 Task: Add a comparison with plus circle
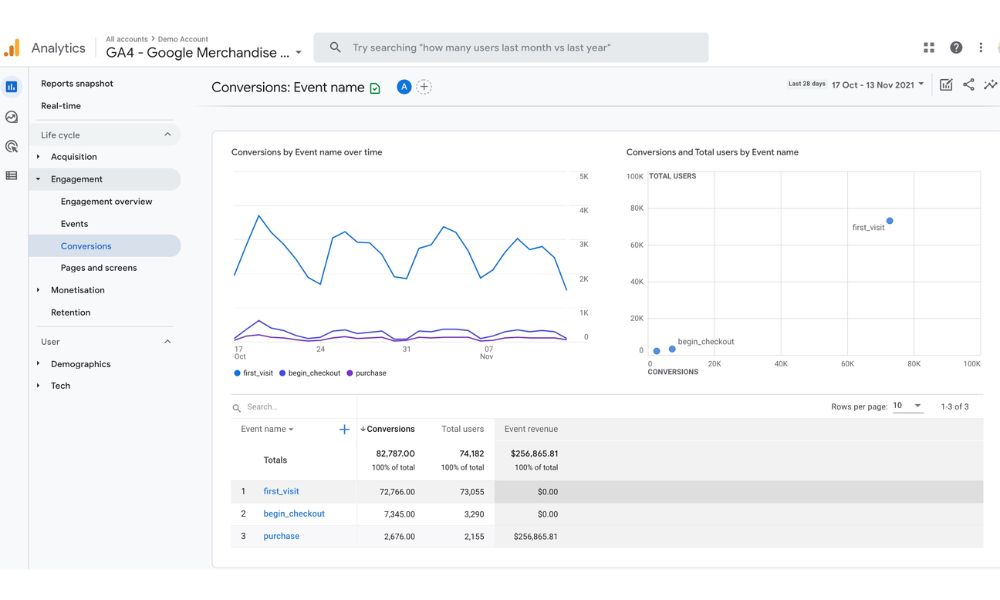coord(424,87)
